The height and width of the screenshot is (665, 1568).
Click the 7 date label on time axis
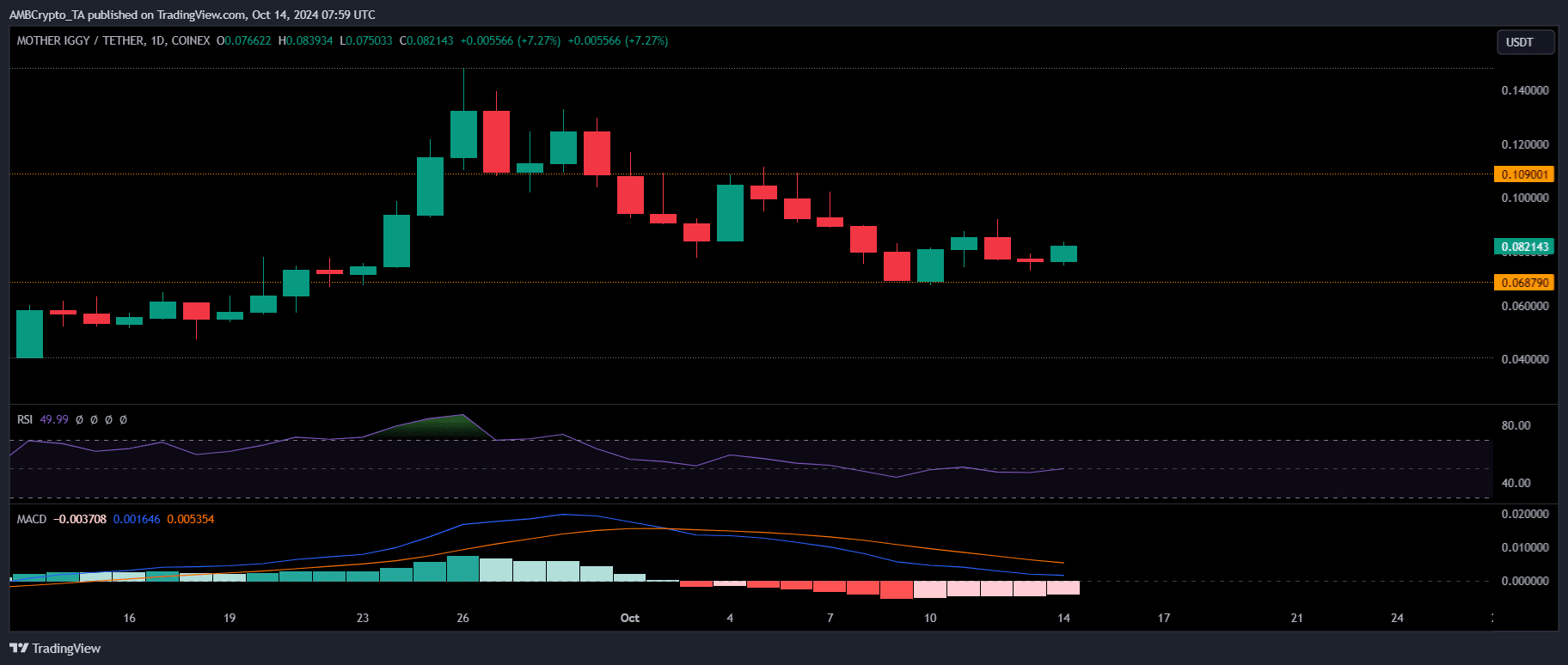[x=830, y=618]
